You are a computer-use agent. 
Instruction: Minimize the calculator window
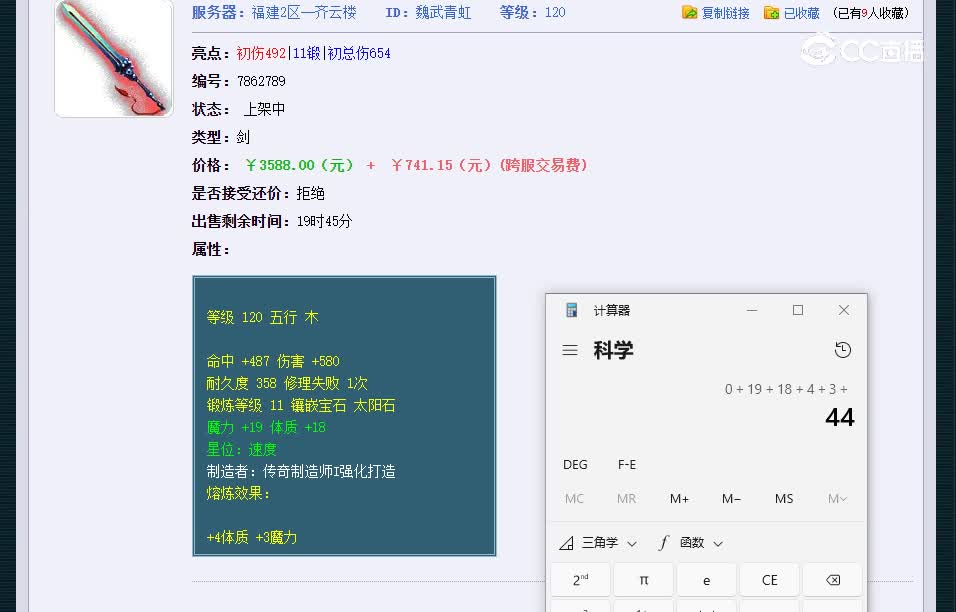752,310
